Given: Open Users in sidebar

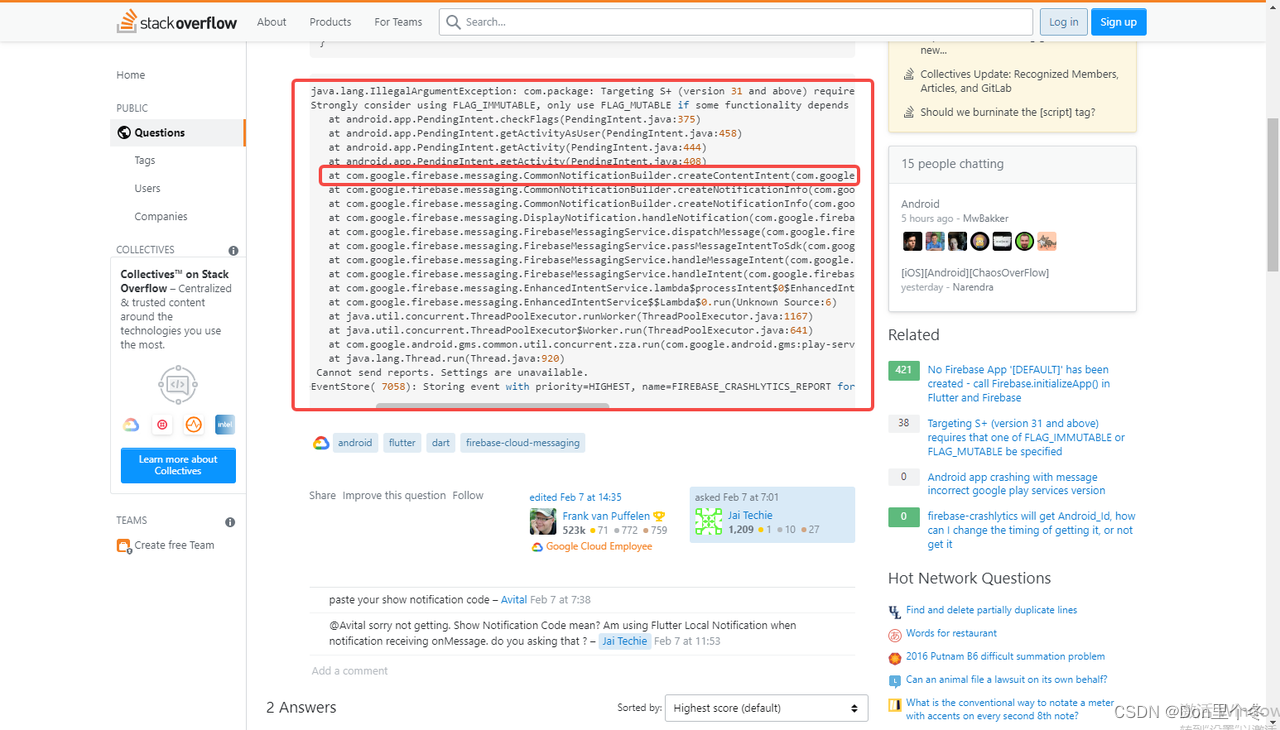Looking at the screenshot, I should point(147,188).
